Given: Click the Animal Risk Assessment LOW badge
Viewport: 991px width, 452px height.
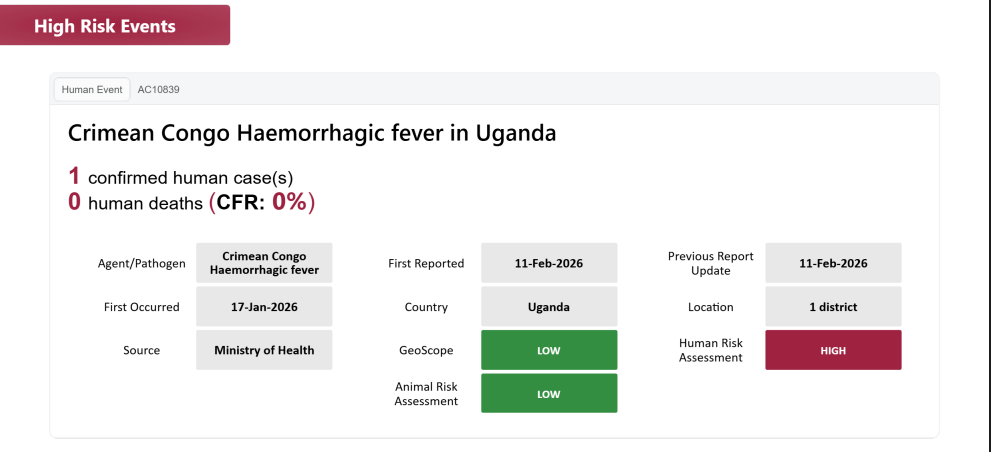Looking at the screenshot, I should pyautogui.click(x=549, y=393).
